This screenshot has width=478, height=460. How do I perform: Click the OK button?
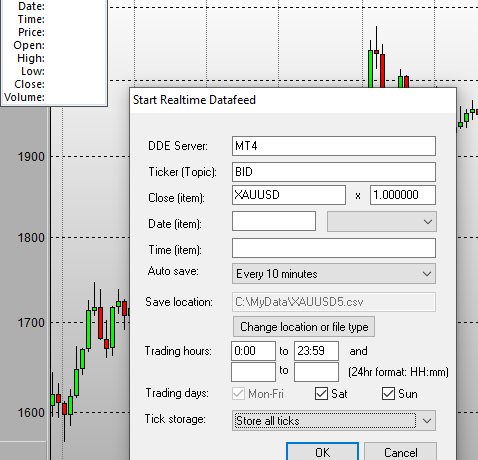click(x=322, y=452)
